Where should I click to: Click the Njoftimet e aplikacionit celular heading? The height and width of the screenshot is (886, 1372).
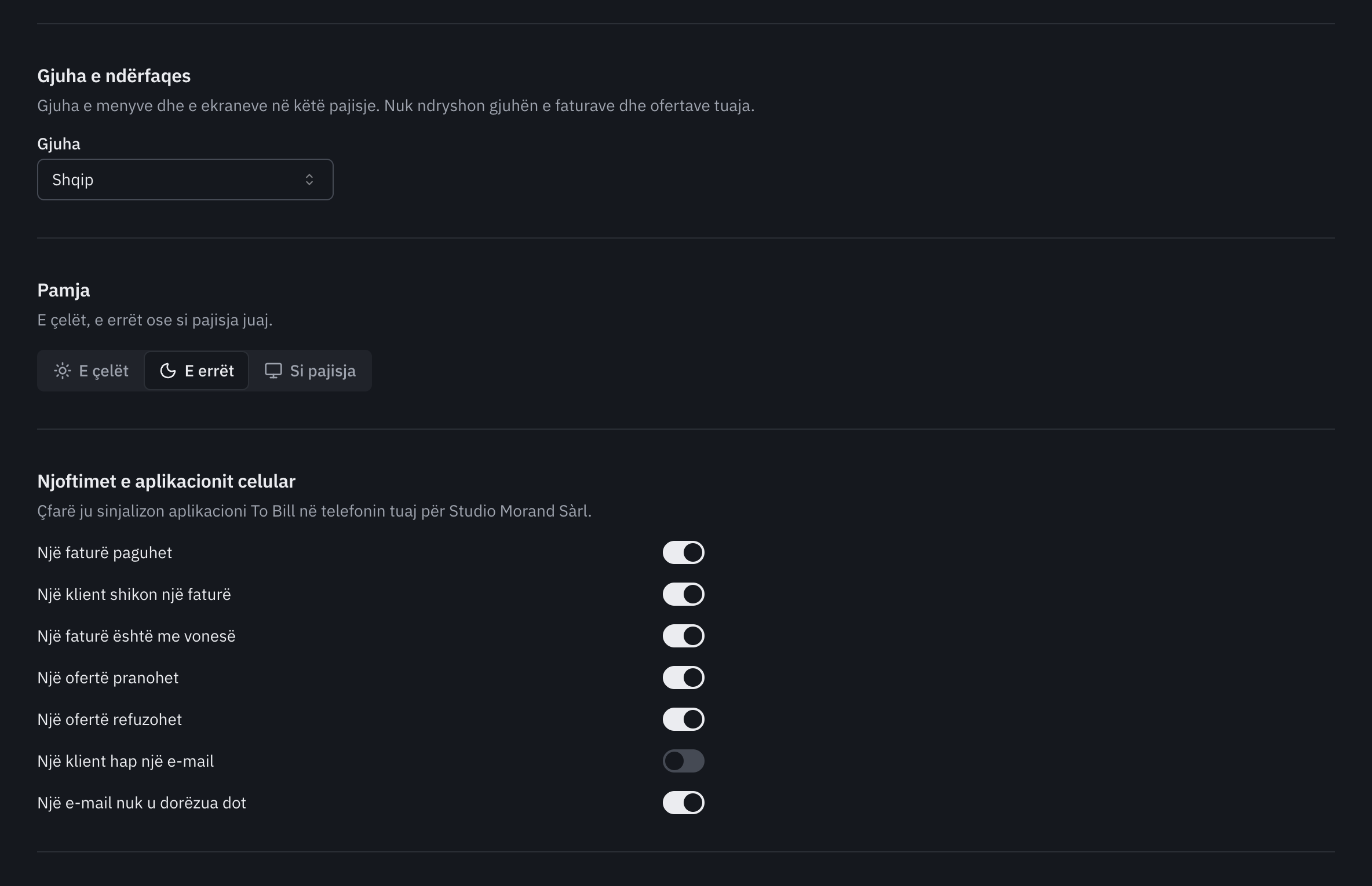pos(166,481)
